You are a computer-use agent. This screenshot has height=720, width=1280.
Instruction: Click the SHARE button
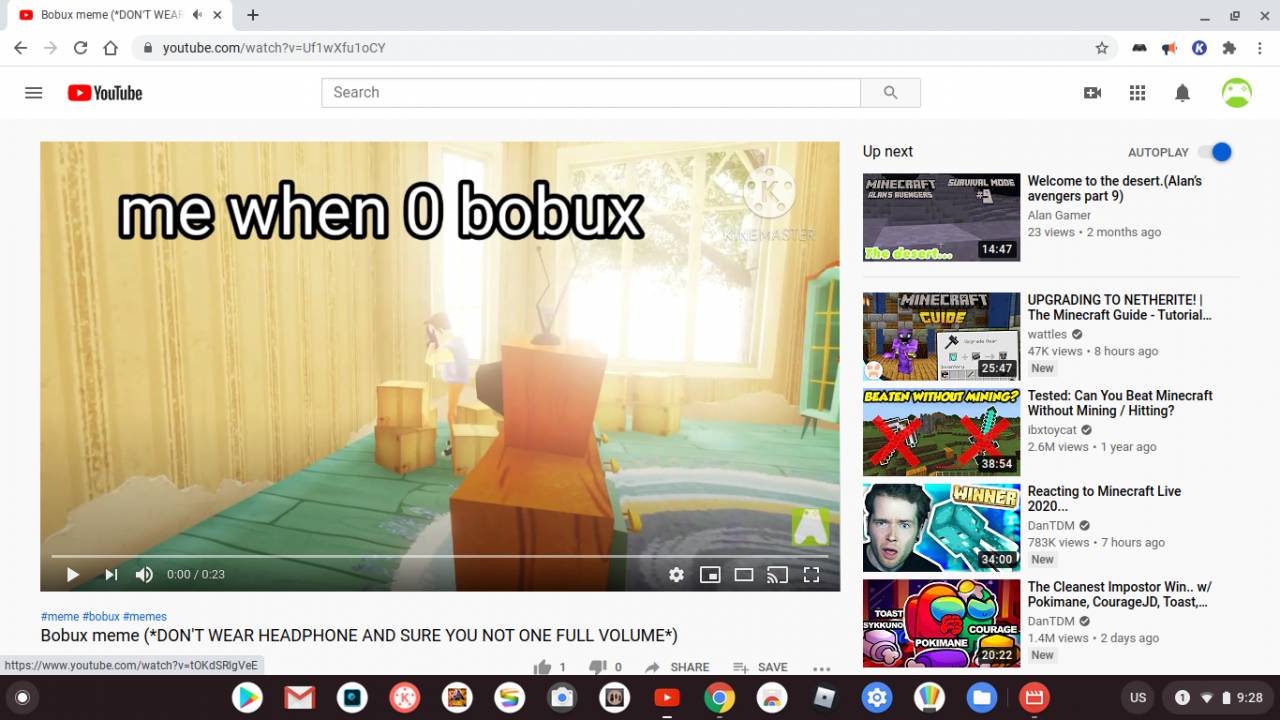pos(677,667)
